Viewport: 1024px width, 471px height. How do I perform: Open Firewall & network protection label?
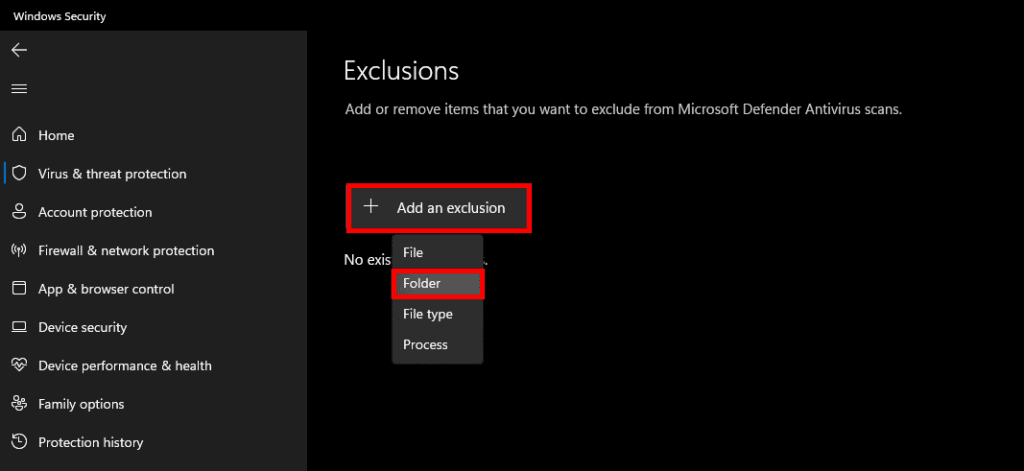pos(126,250)
